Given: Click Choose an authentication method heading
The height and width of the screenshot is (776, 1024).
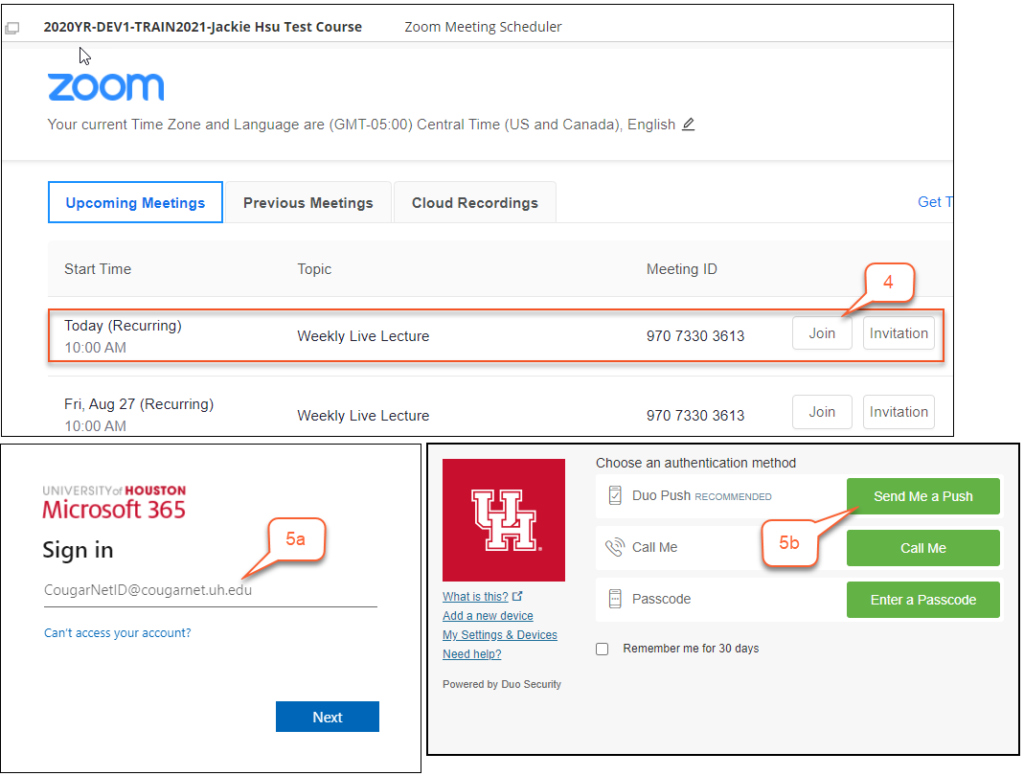Looking at the screenshot, I should click(x=696, y=462).
